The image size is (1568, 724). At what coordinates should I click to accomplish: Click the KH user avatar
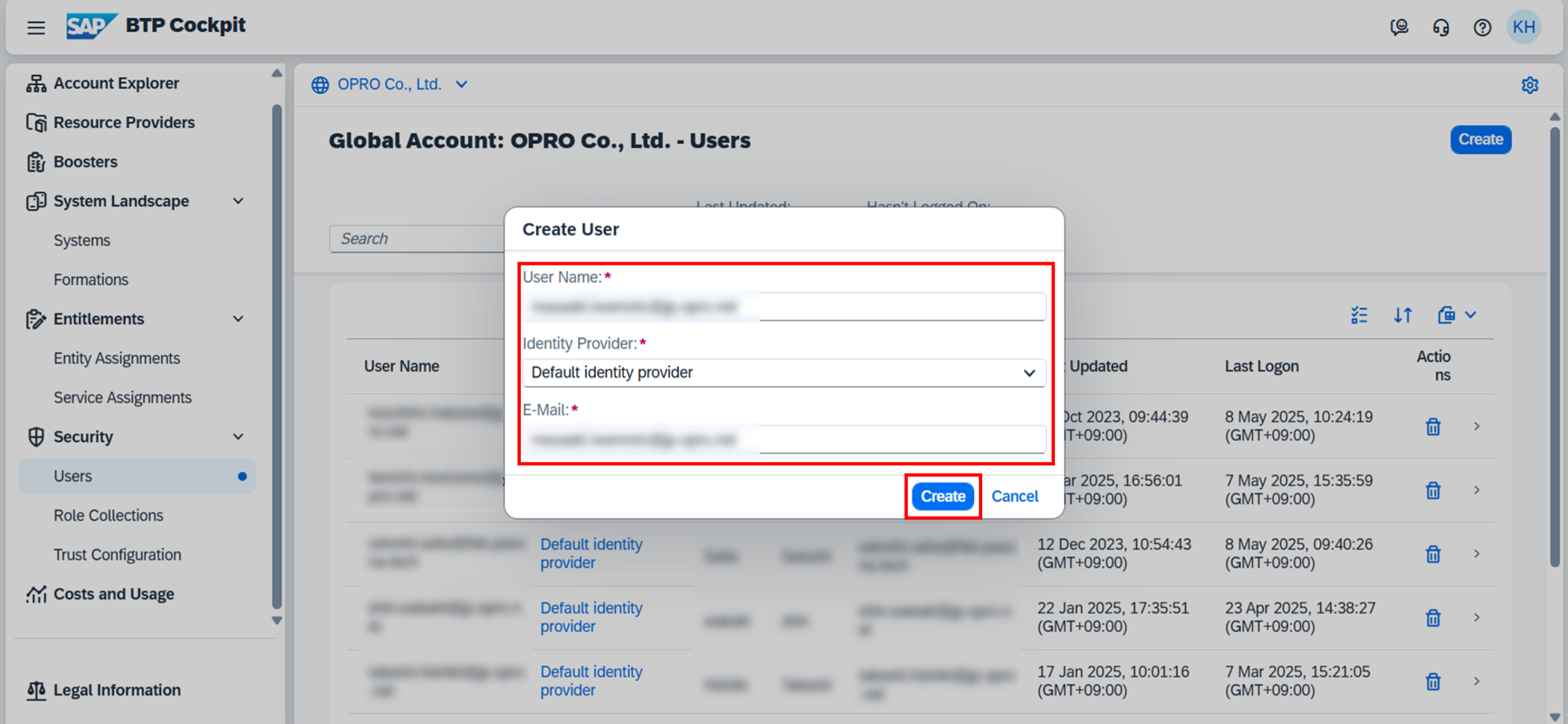coord(1523,27)
